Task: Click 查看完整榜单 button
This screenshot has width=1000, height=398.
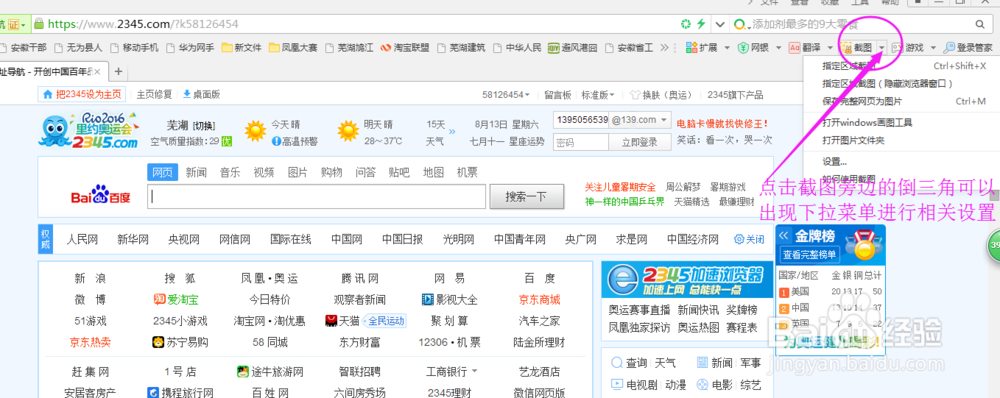Action: tap(810, 254)
